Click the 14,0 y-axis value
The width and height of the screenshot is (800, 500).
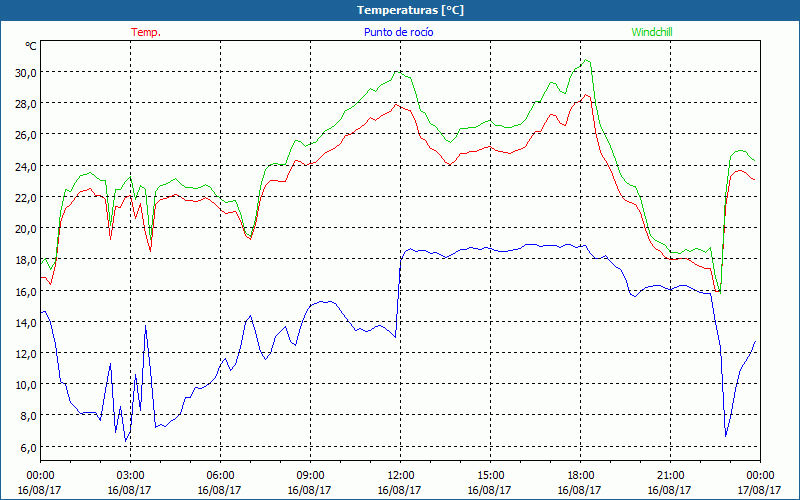click(26, 322)
